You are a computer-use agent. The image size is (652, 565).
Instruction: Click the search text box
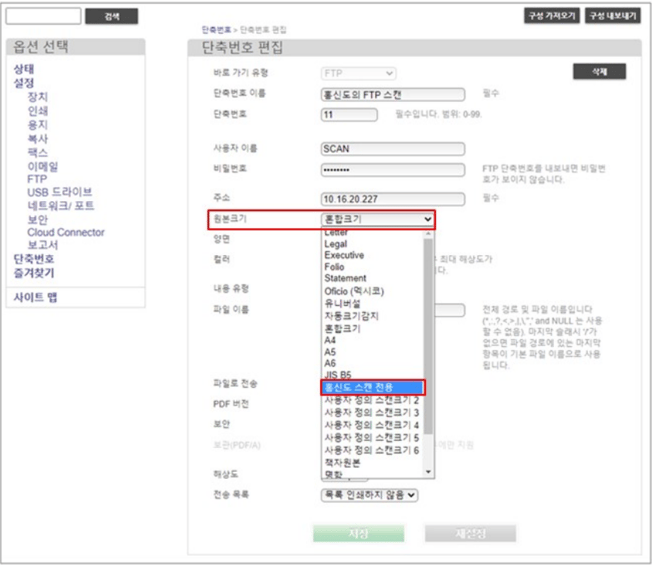(x=43, y=17)
